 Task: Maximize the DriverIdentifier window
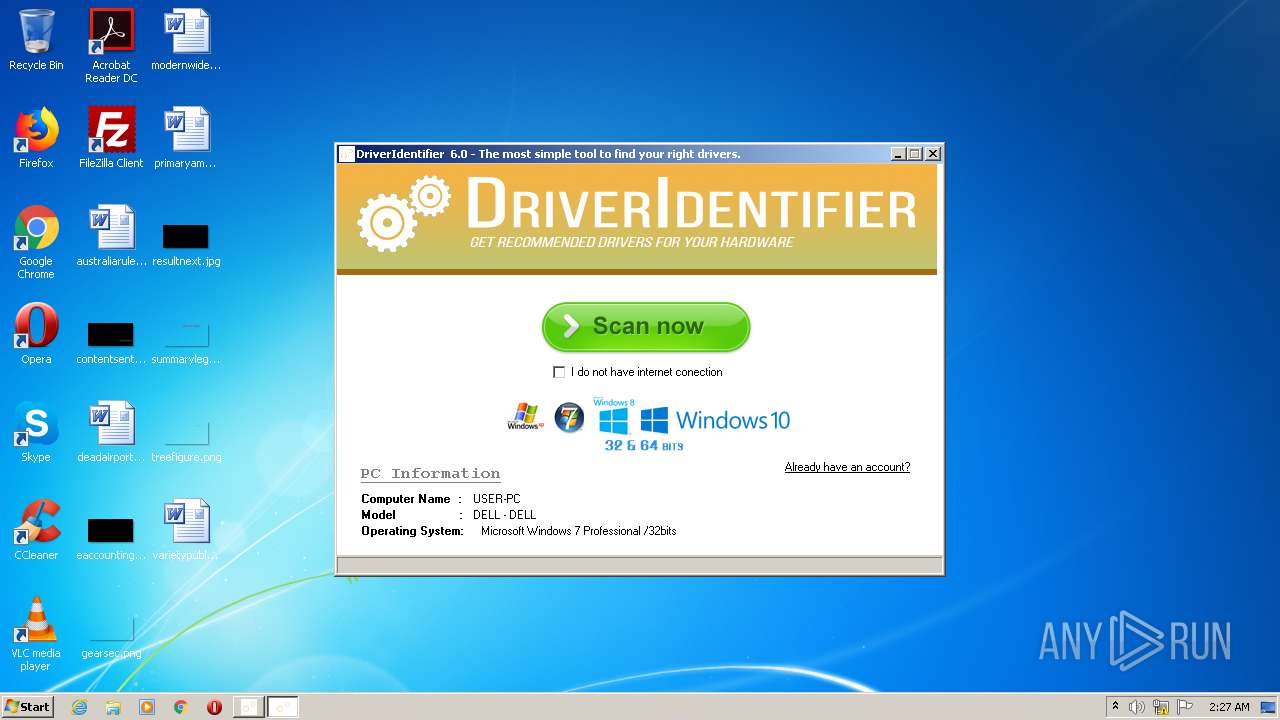point(914,154)
